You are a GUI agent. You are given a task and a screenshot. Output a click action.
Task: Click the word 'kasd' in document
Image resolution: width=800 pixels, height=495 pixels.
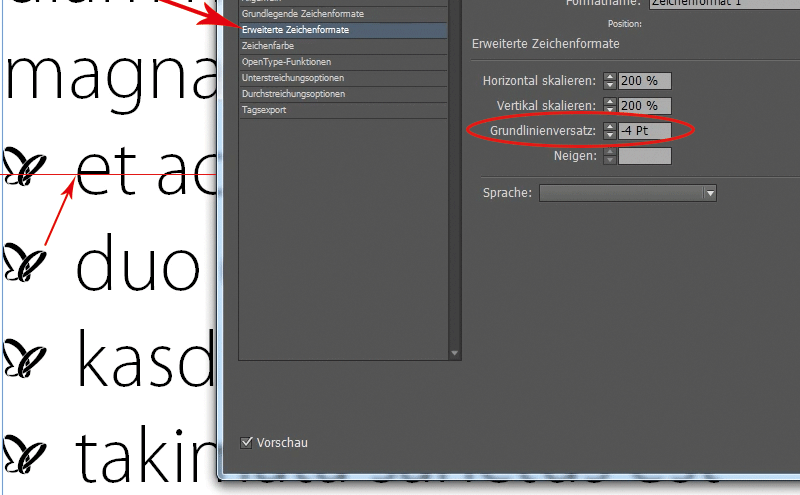click(x=147, y=358)
